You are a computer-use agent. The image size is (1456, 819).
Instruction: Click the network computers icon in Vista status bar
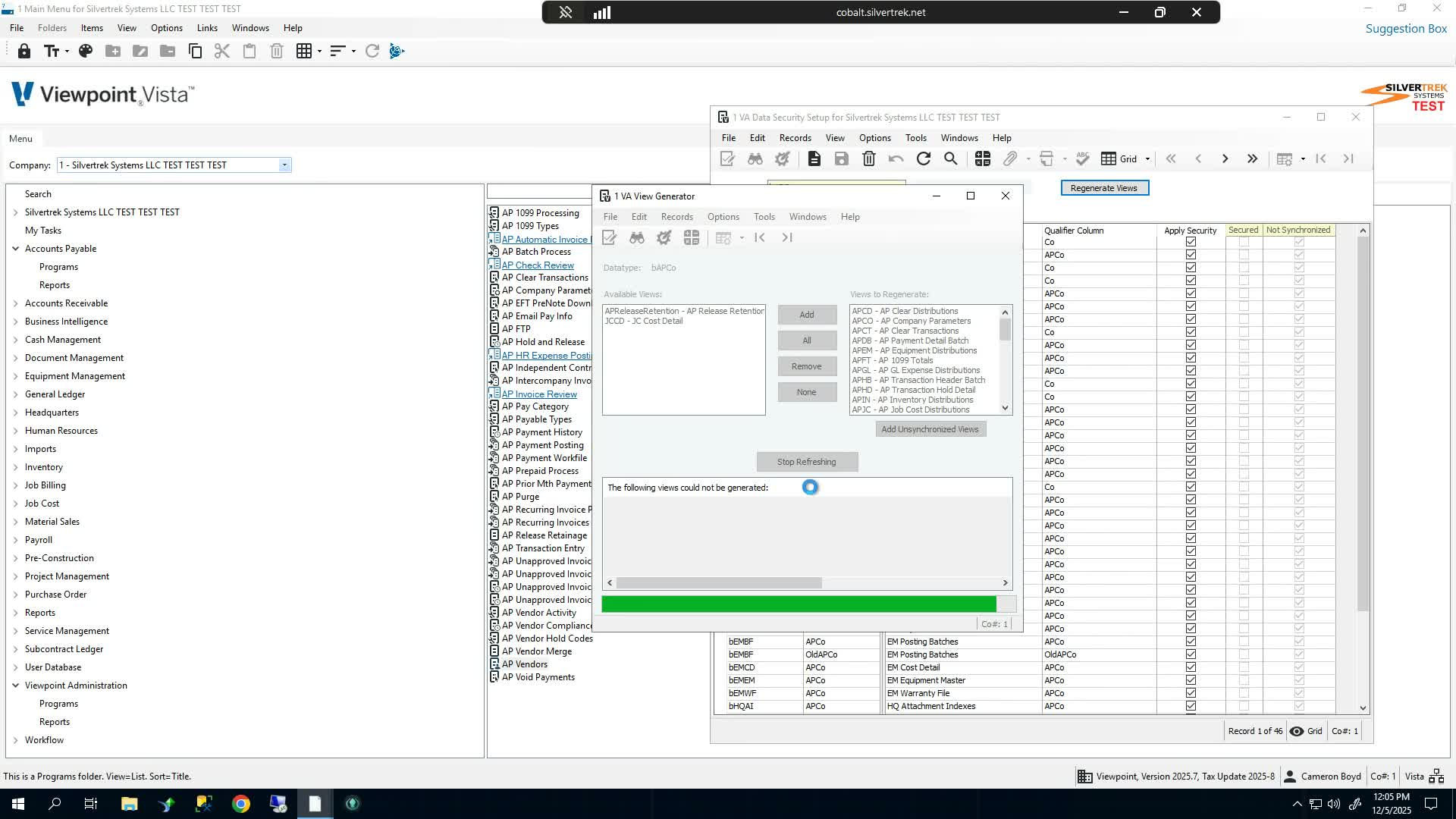1436,776
